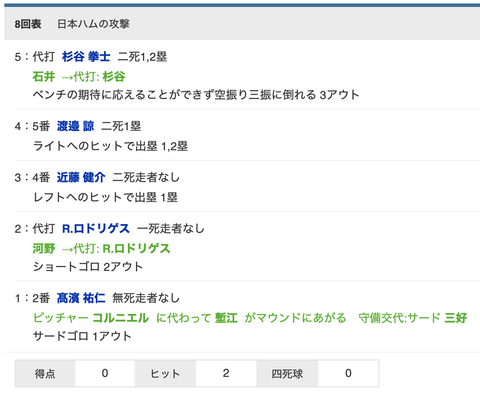
Task: Click green text 河野 →代打: R.ロドリゲス
Action: point(101,248)
